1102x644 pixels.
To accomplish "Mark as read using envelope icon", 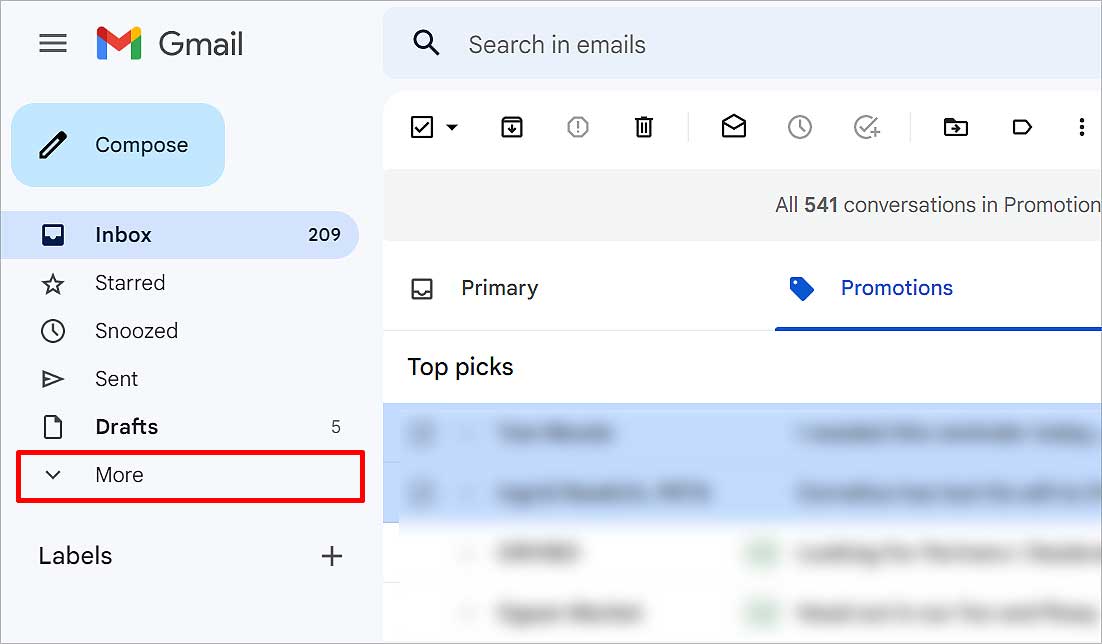I will [734, 127].
